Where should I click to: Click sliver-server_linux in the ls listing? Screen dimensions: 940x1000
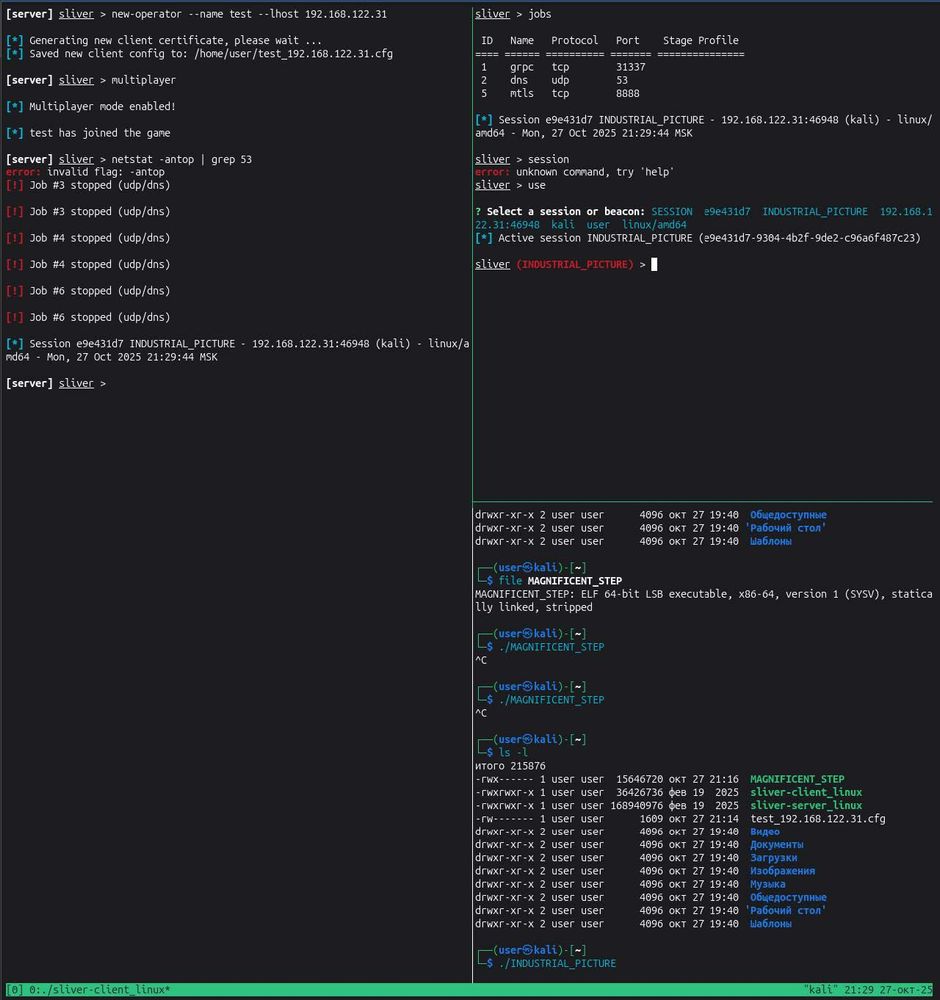pos(805,805)
